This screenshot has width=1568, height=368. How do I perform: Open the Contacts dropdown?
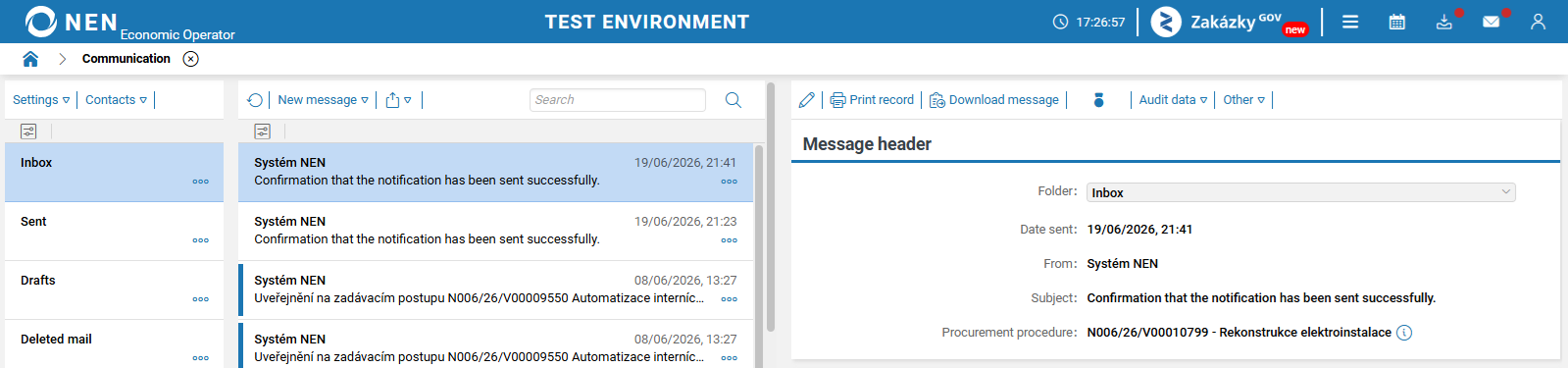[x=116, y=100]
